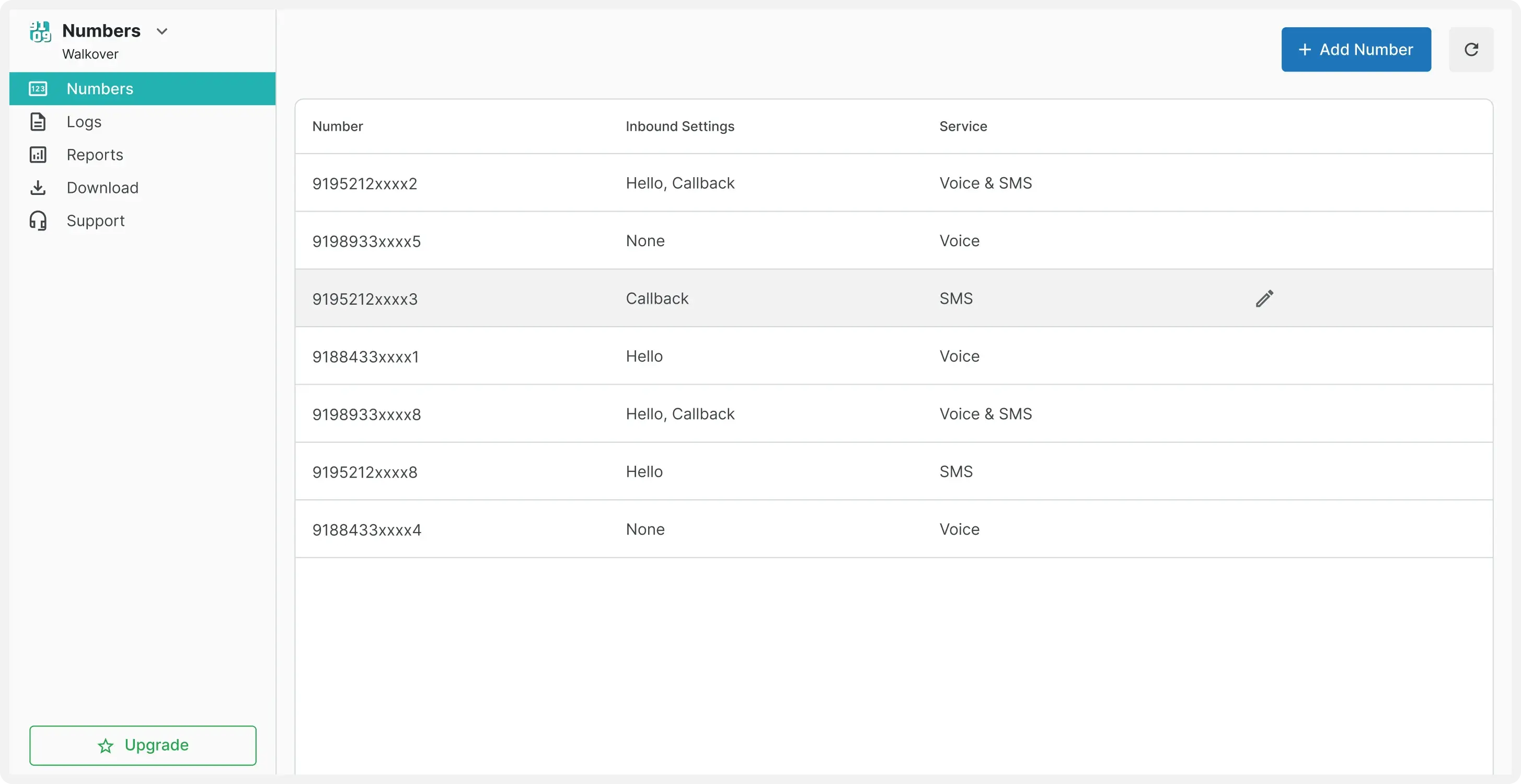Click the Inbound Settings column header
Screen dimensions: 1521x784
[679, 126]
